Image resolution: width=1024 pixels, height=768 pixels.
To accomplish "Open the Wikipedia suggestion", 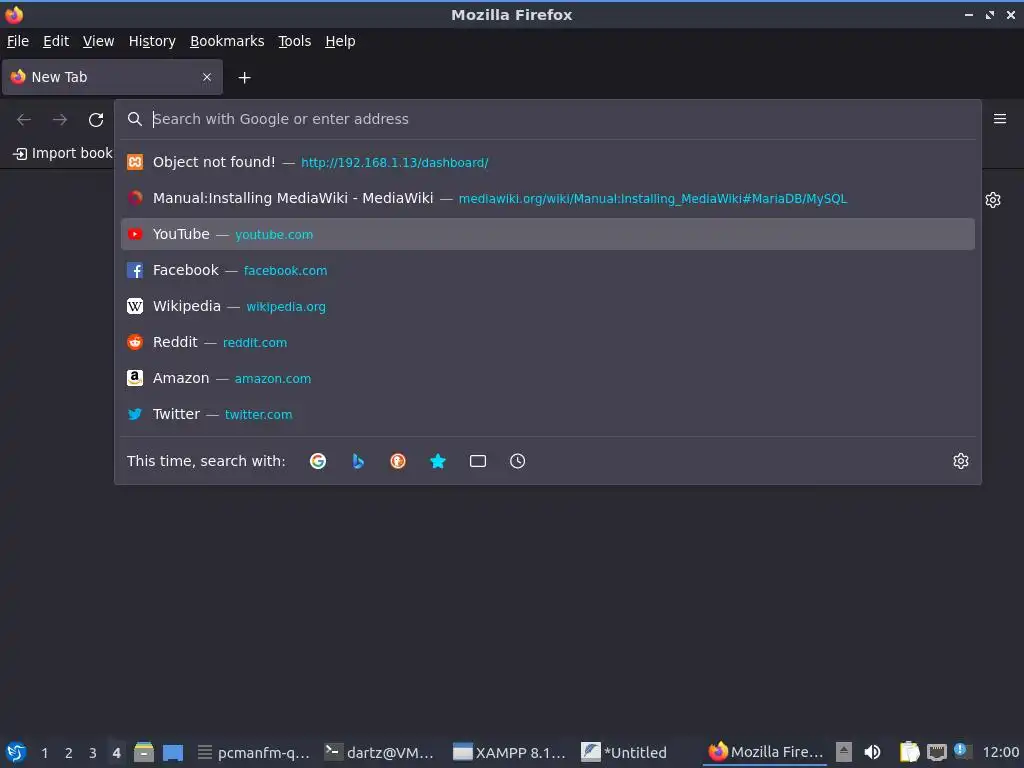I will (547, 306).
